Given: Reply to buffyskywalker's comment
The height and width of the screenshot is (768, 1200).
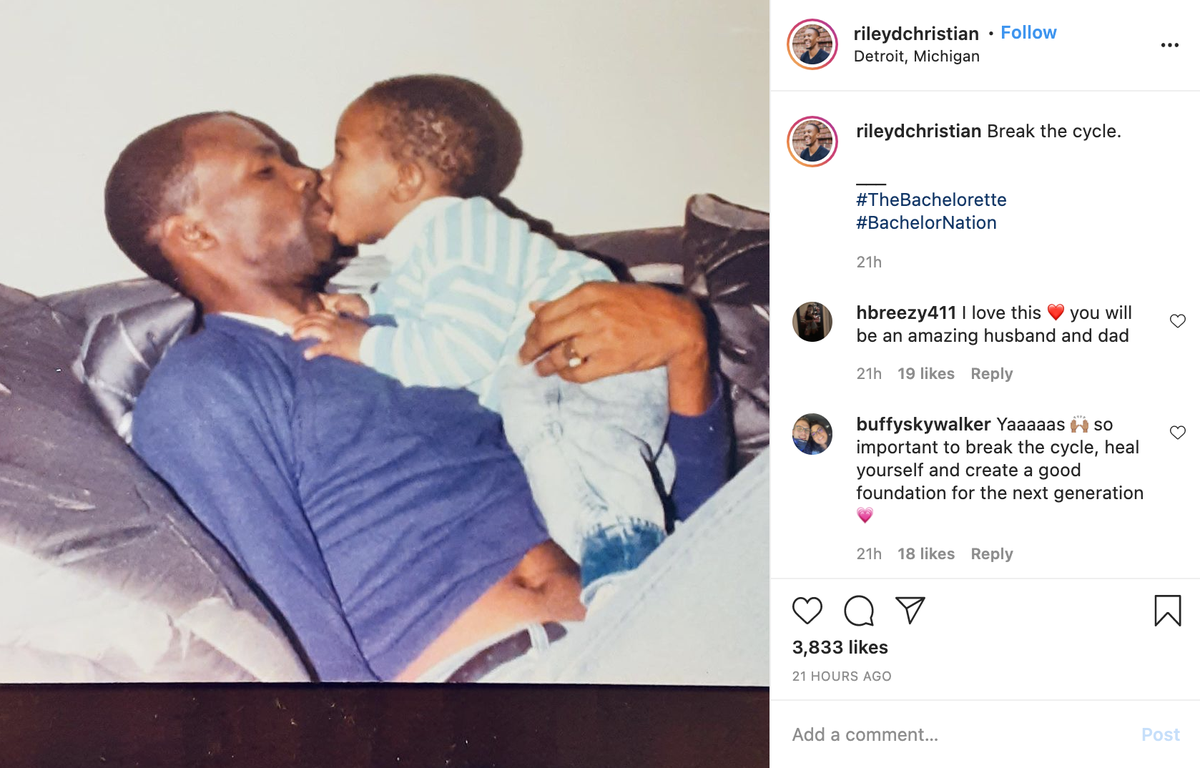Looking at the screenshot, I should tap(991, 553).
